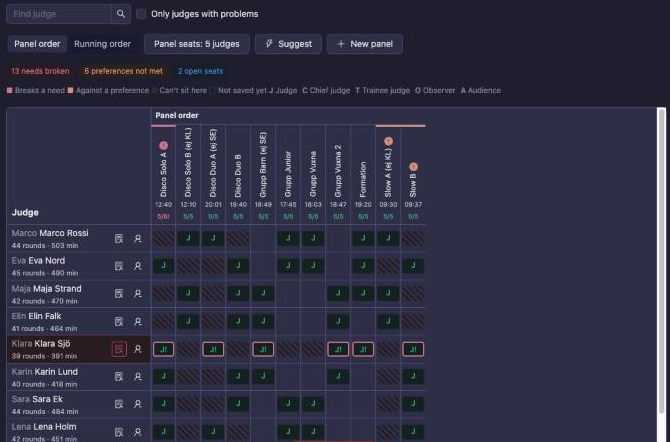
Task: Select the Grupp Junior column header
Action: point(288,174)
